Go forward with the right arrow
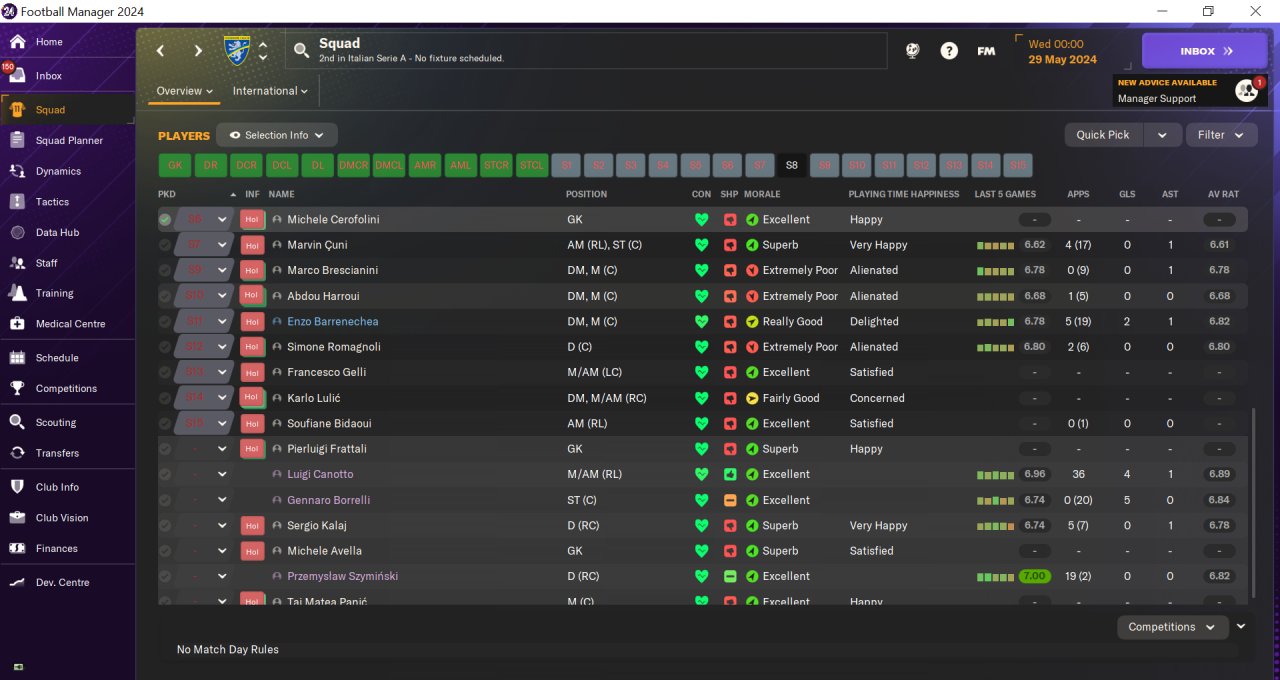This screenshot has height=680, width=1280. tap(198, 51)
